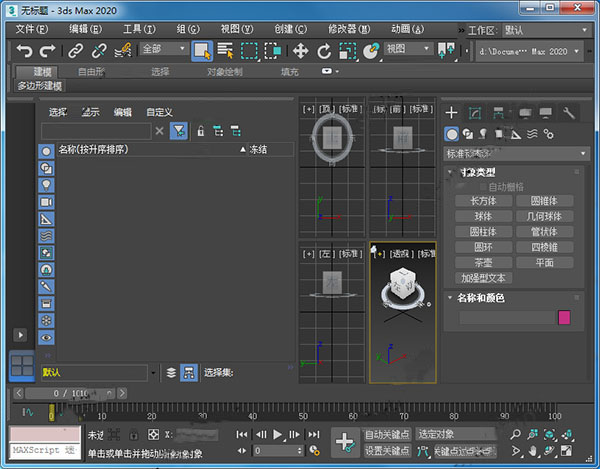600x469 pixels.
Task: Select Systems category gears icon
Action: pyautogui.click(x=549, y=134)
